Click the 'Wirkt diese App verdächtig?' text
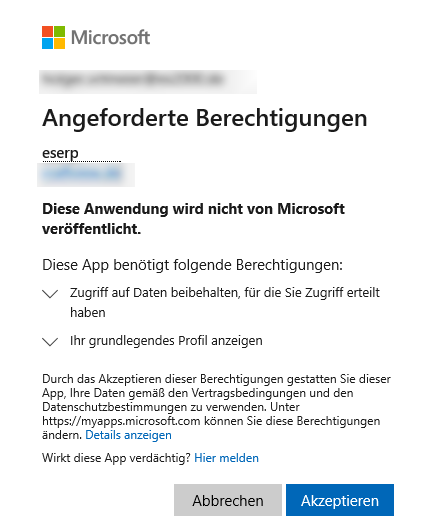The width and height of the screenshot is (438, 529). (117, 458)
